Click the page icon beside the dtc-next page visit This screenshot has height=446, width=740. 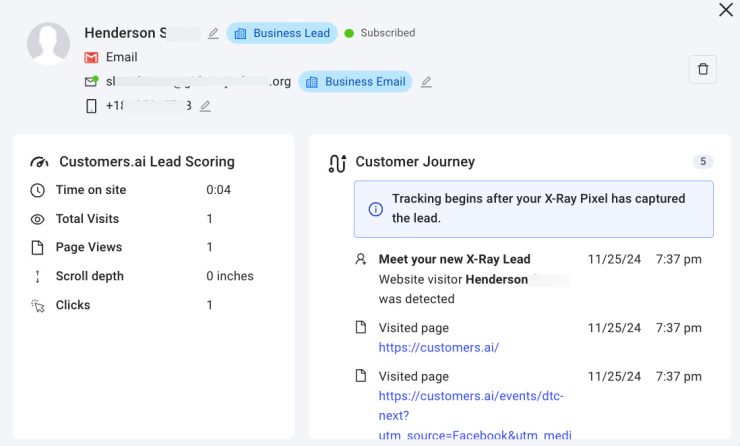pyautogui.click(x=361, y=376)
